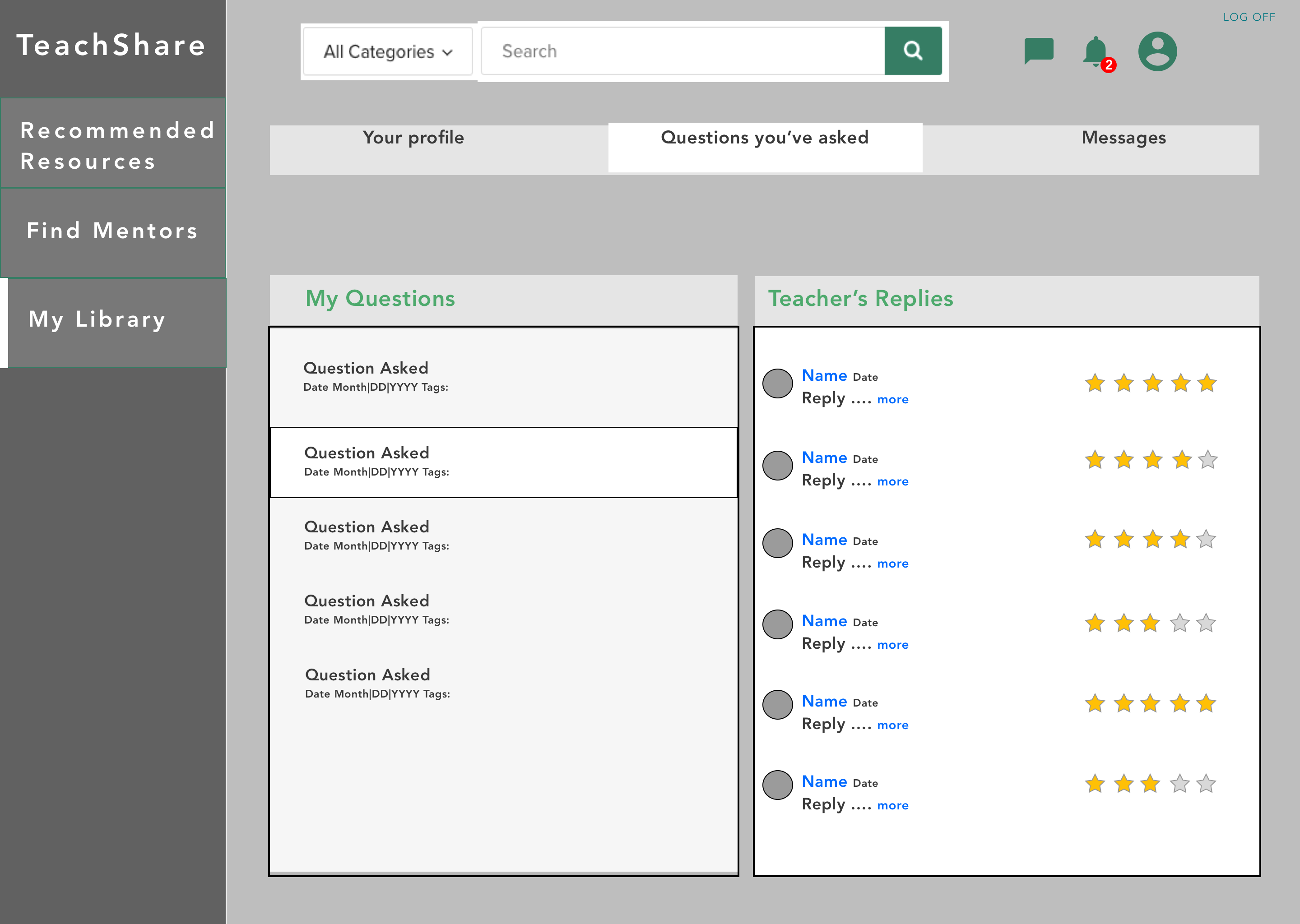The height and width of the screenshot is (924, 1300).
Task: Expand first reply with more link
Action: [x=892, y=399]
